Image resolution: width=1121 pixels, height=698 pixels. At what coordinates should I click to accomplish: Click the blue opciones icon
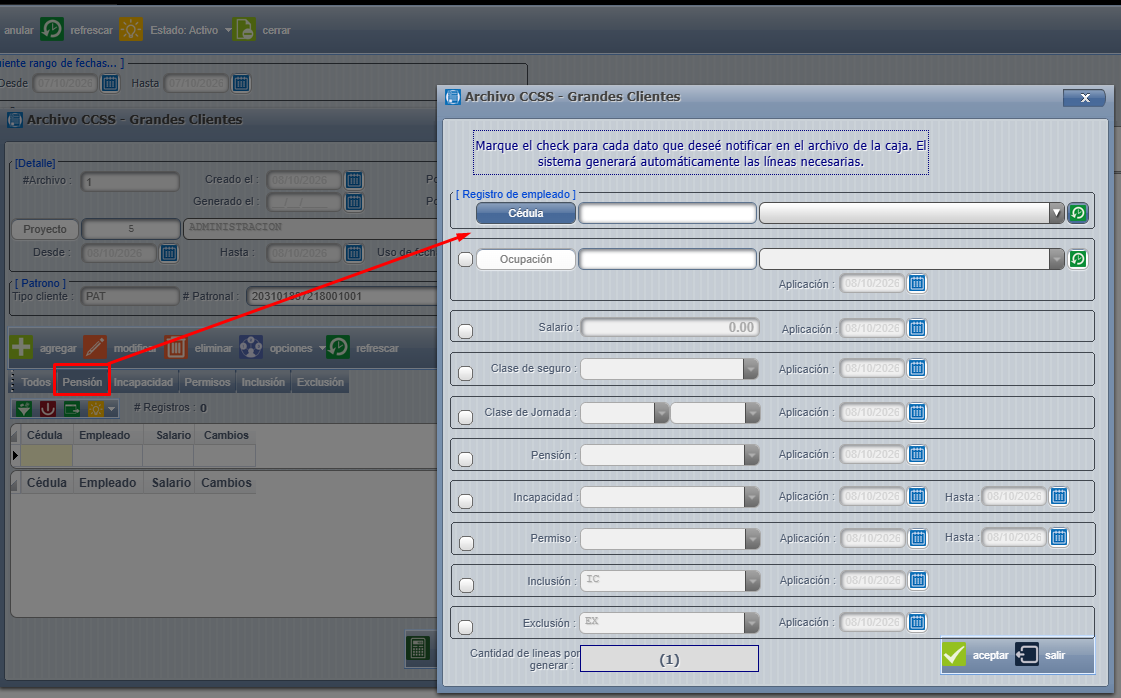click(251, 348)
